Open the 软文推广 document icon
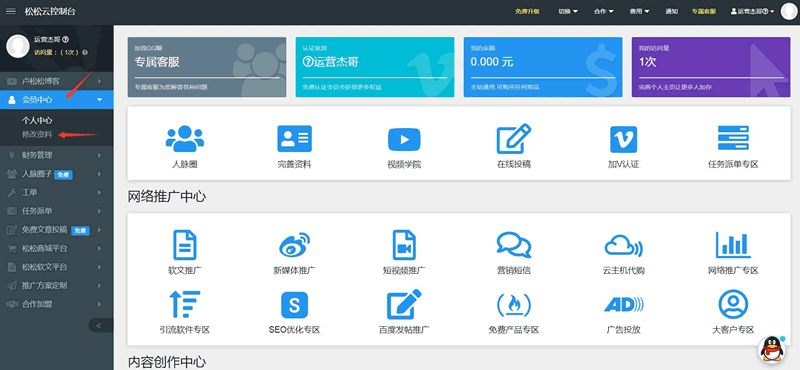800x370 pixels. point(185,245)
